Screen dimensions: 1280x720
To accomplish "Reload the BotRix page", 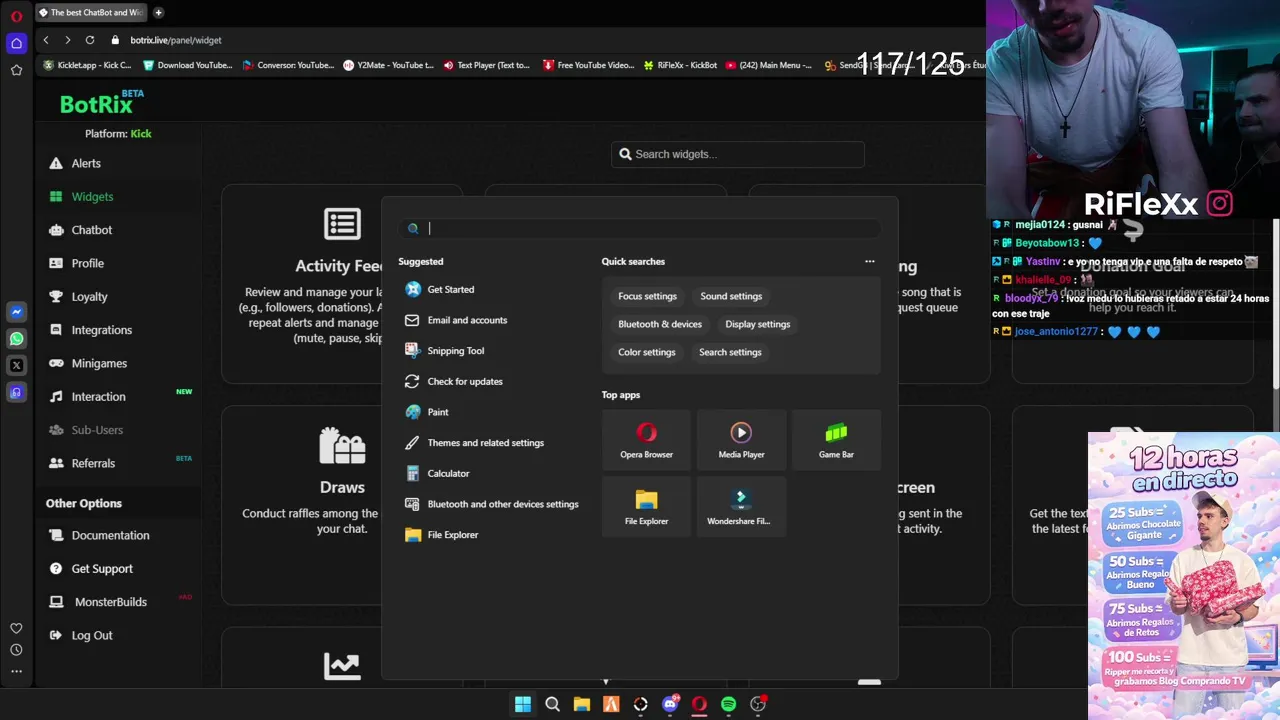I will click(x=90, y=40).
